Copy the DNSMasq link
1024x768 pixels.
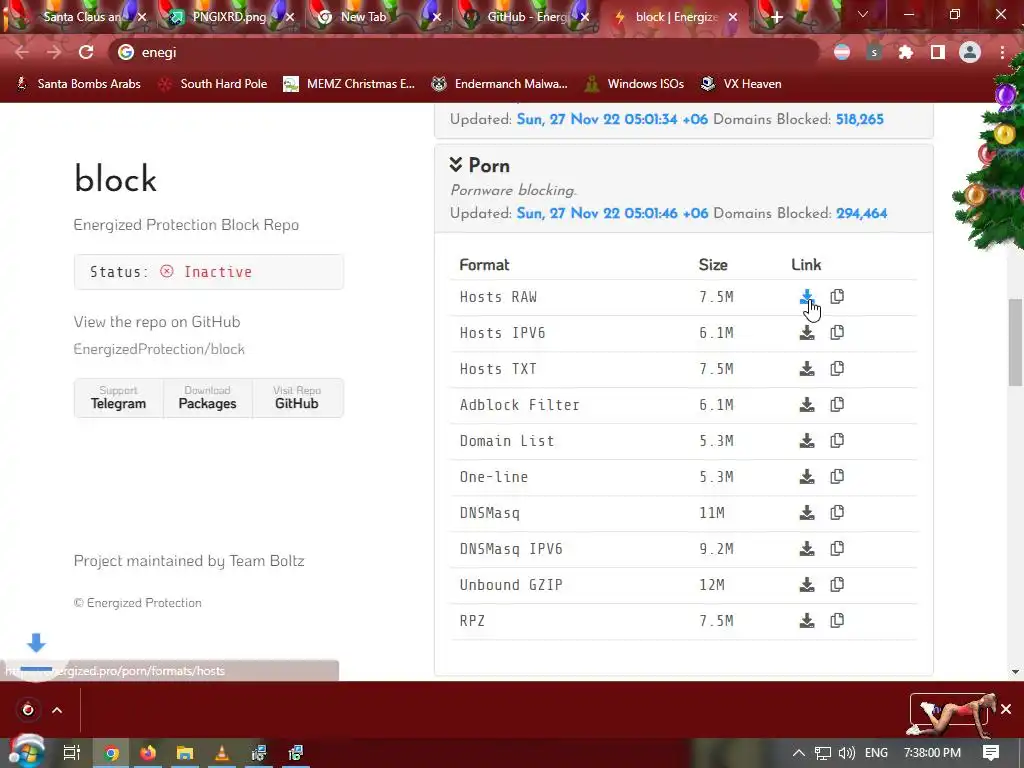(x=837, y=512)
